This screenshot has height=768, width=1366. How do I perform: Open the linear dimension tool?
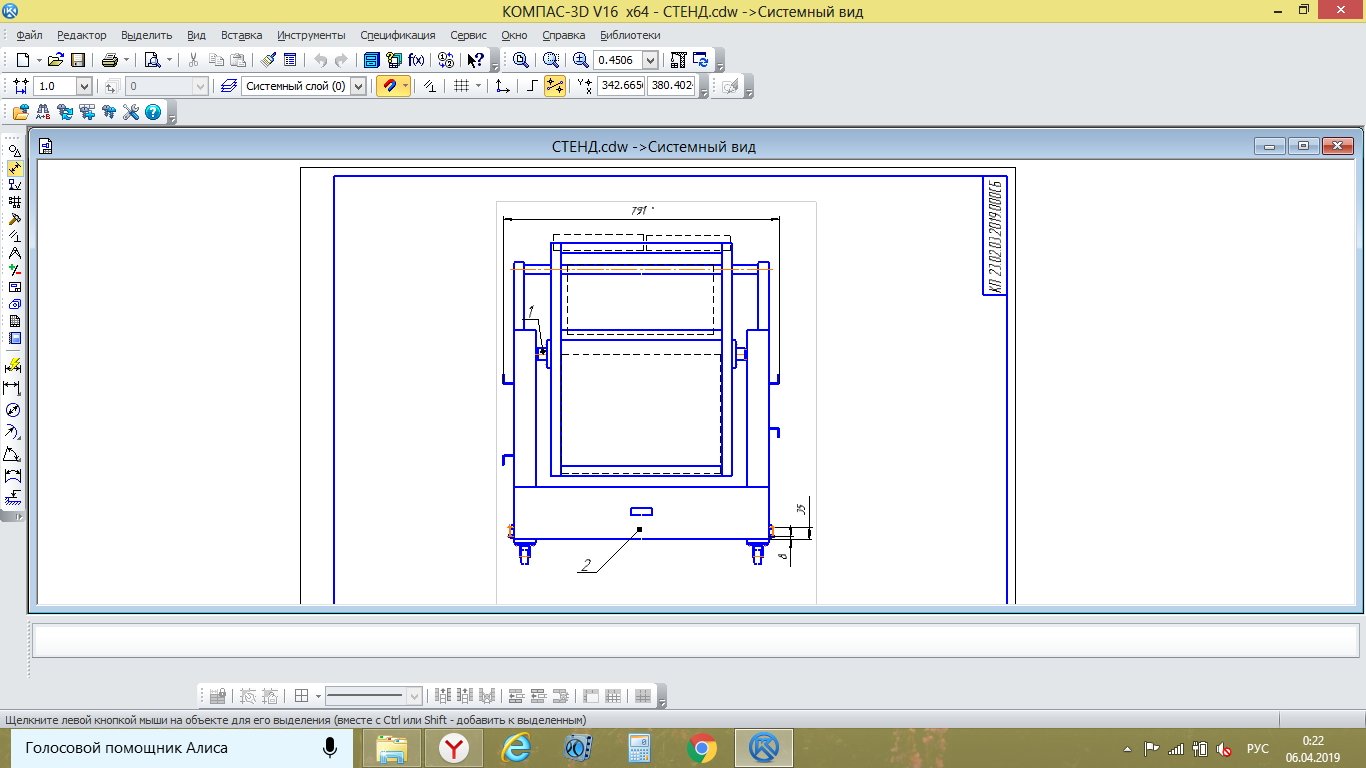pyautogui.click(x=14, y=388)
